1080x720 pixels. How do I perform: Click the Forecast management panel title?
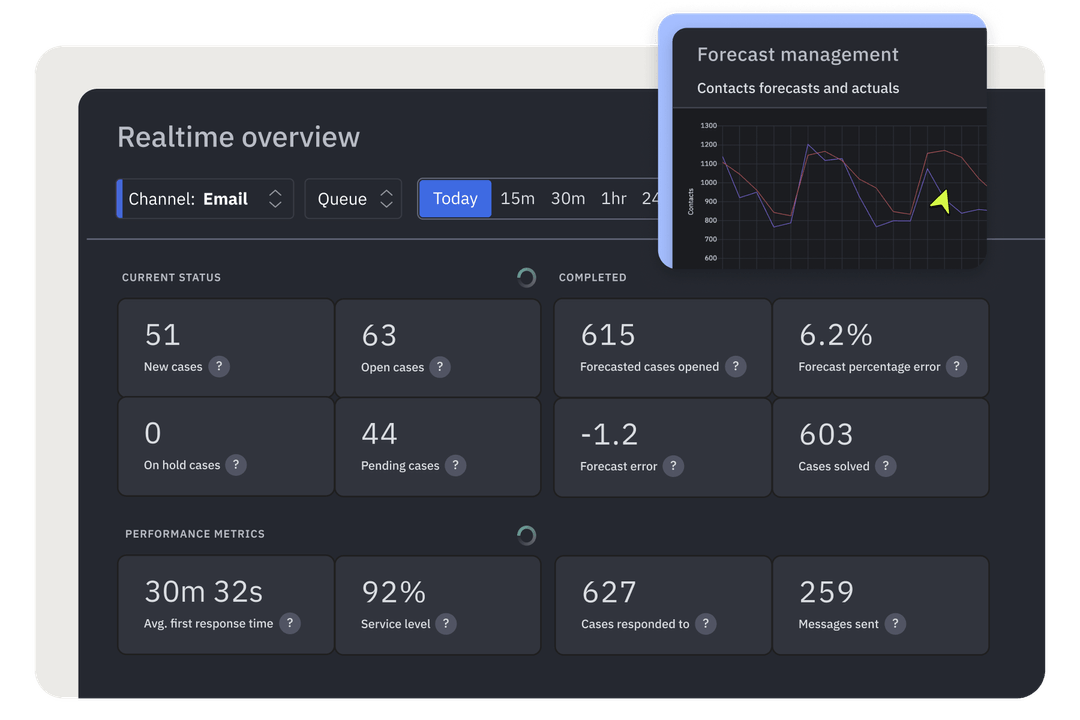point(797,54)
